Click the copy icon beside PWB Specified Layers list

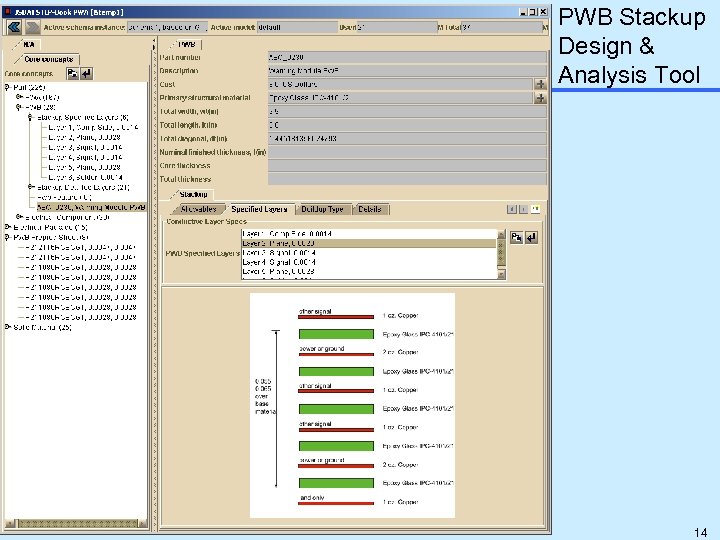point(516,237)
